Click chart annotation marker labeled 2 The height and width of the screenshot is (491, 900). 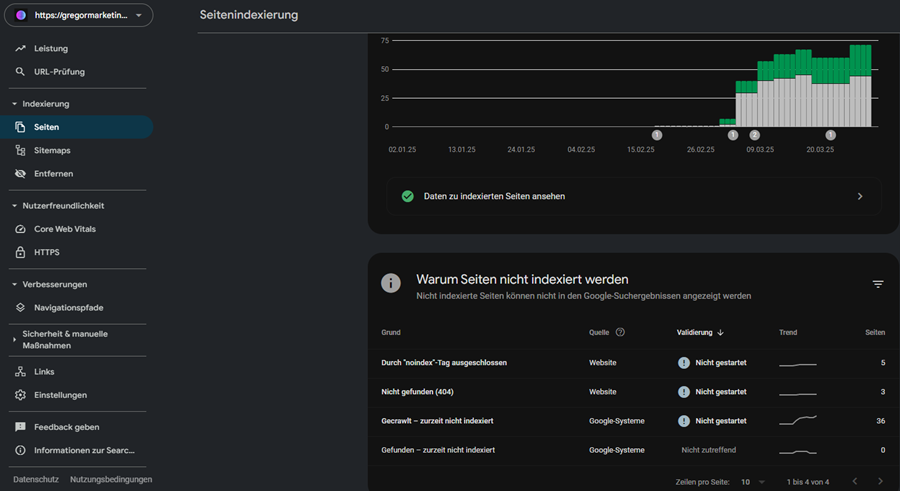(754, 135)
